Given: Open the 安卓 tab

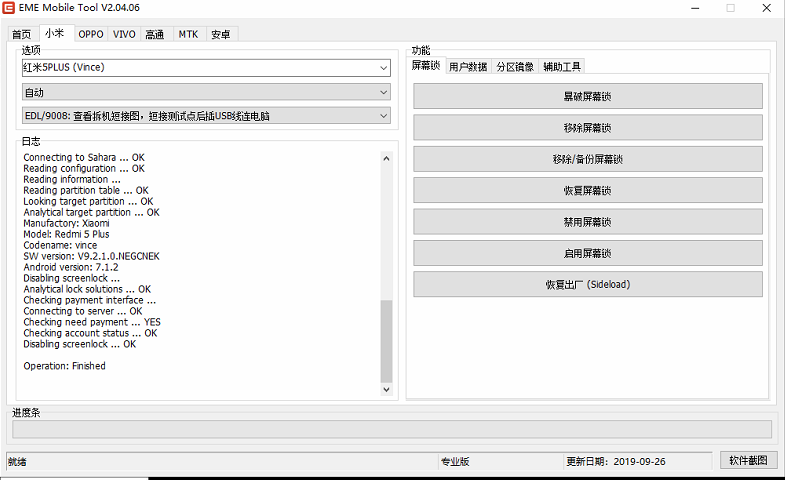Looking at the screenshot, I should pyautogui.click(x=221, y=34).
